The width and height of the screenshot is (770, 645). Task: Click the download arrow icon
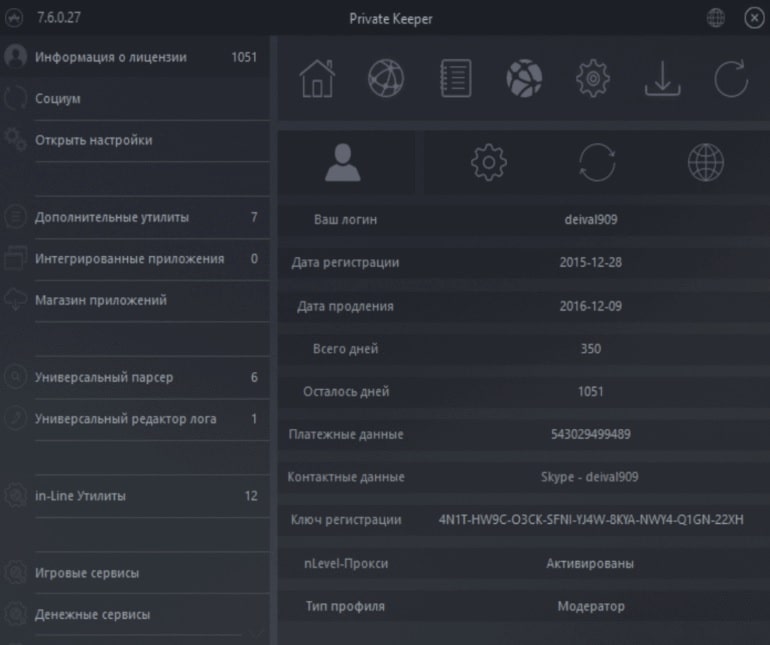point(662,79)
